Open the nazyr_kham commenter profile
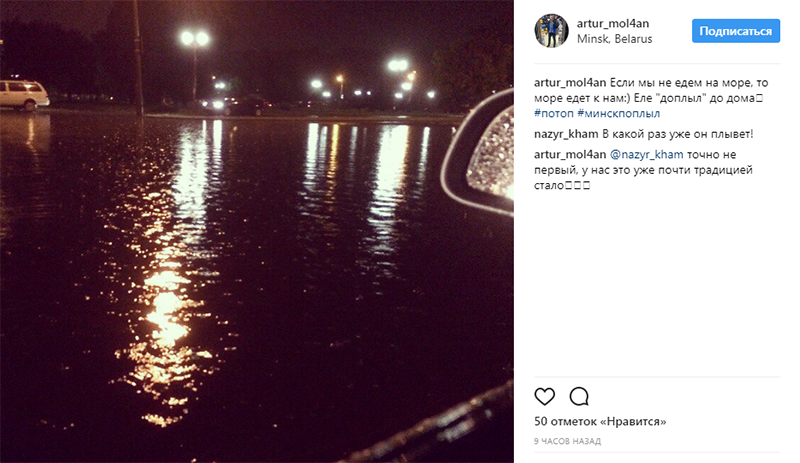Image resolution: width=800 pixels, height=463 pixels. (x=566, y=134)
